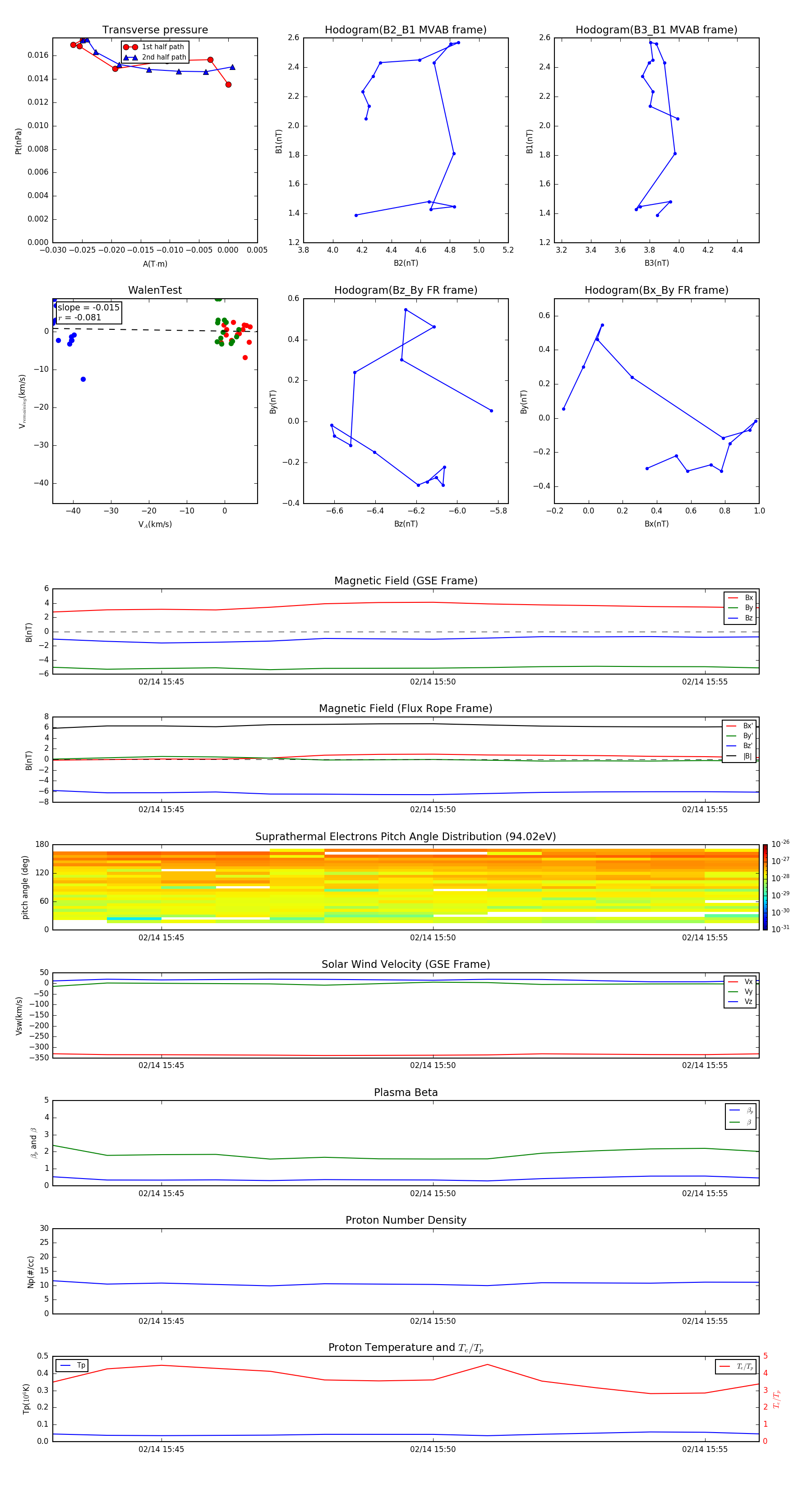Image resolution: width=812 pixels, height=1489 pixels.
Task: Click the last red circle of the 1st half path
Action: pyautogui.click(x=228, y=85)
